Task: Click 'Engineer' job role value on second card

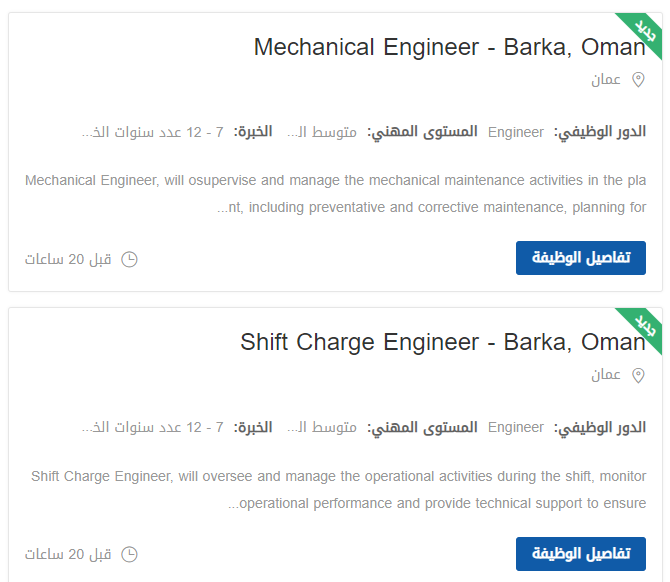Action: pyautogui.click(x=516, y=427)
